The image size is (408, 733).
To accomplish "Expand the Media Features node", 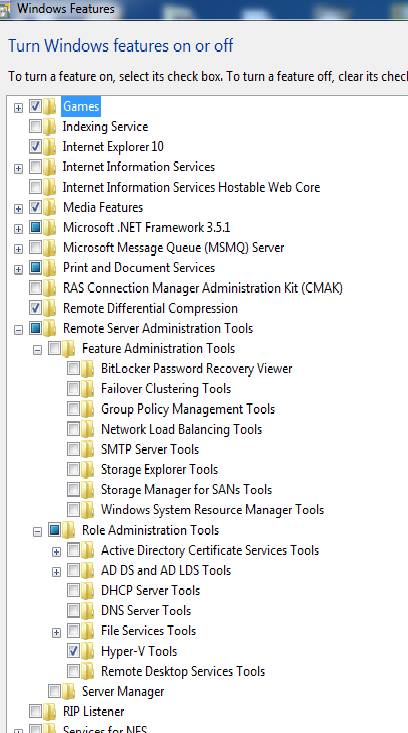I will point(18,209).
